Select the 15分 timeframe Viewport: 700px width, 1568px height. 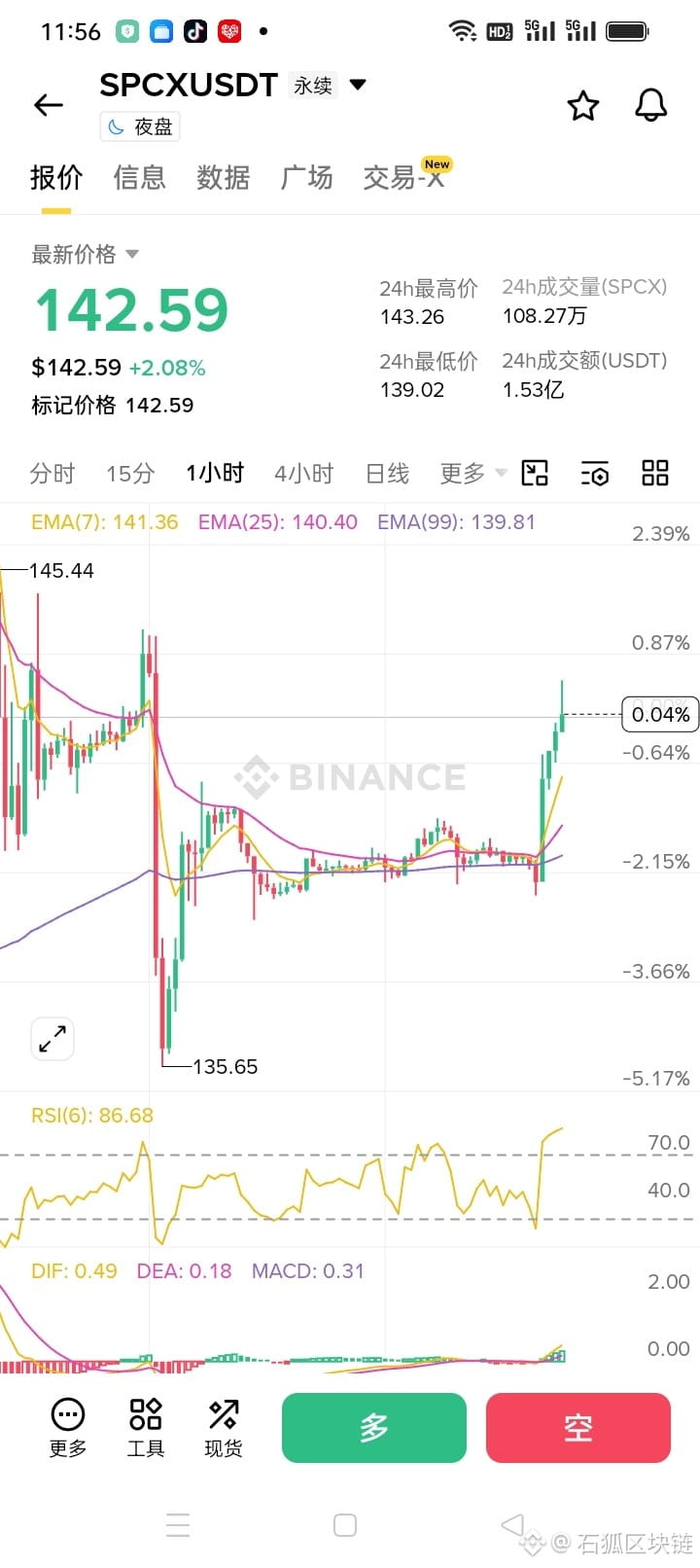[130, 474]
